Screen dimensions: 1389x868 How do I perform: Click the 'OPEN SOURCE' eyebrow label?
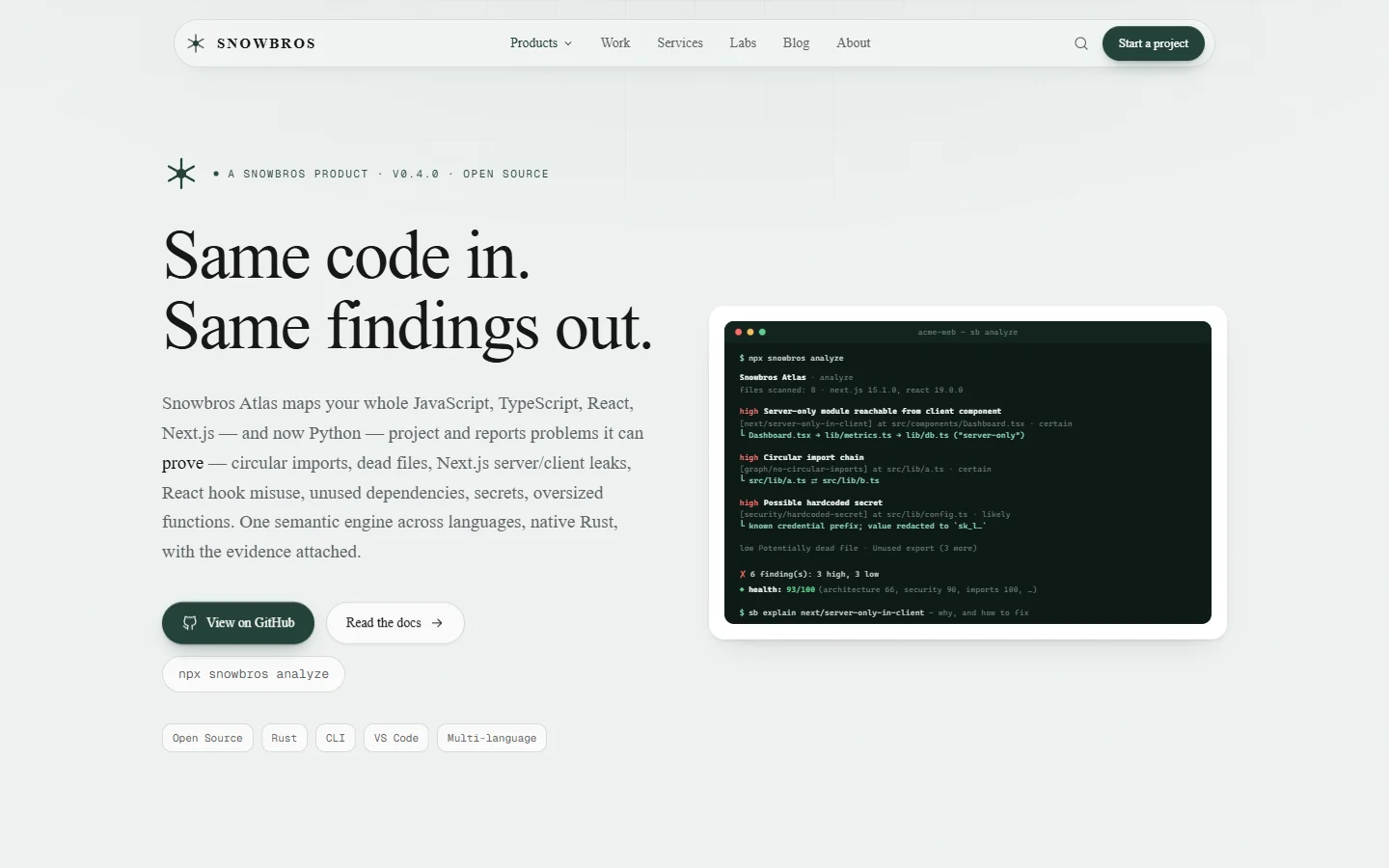[505, 174]
